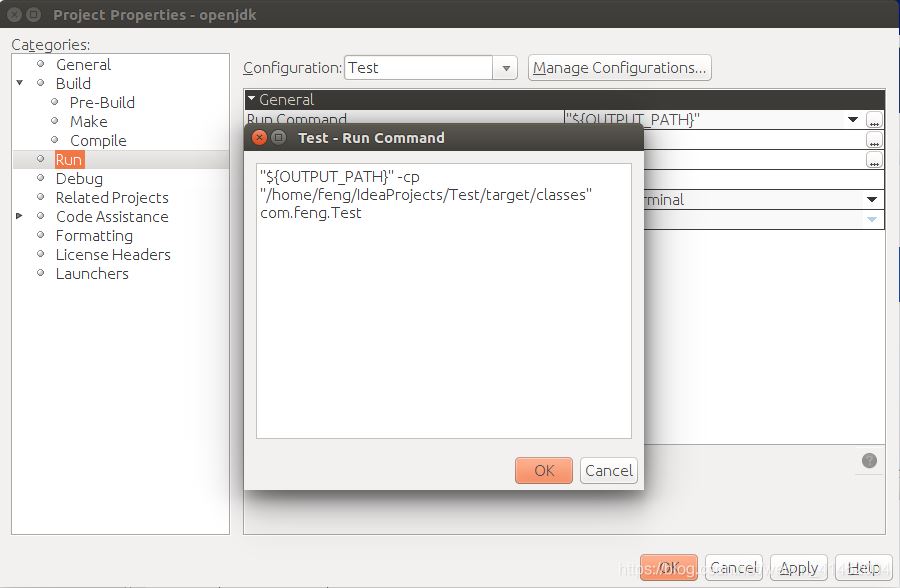
Task: Collapse the General properties section
Action: click(x=251, y=99)
